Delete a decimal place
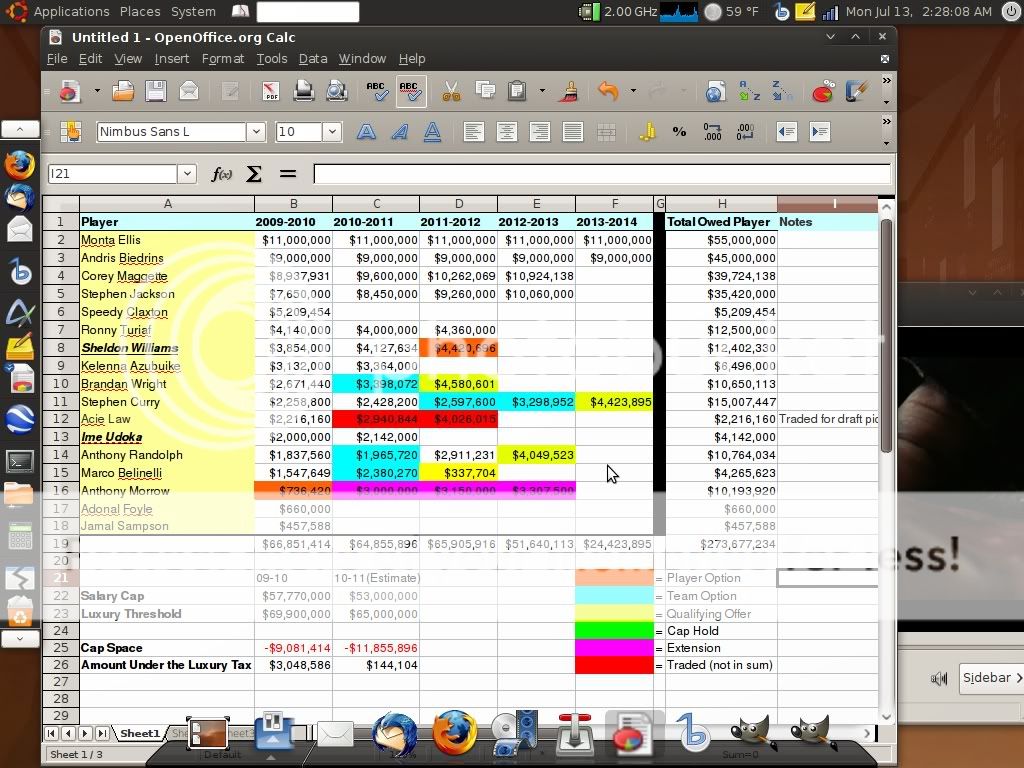This screenshot has width=1024, height=768. tap(745, 132)
